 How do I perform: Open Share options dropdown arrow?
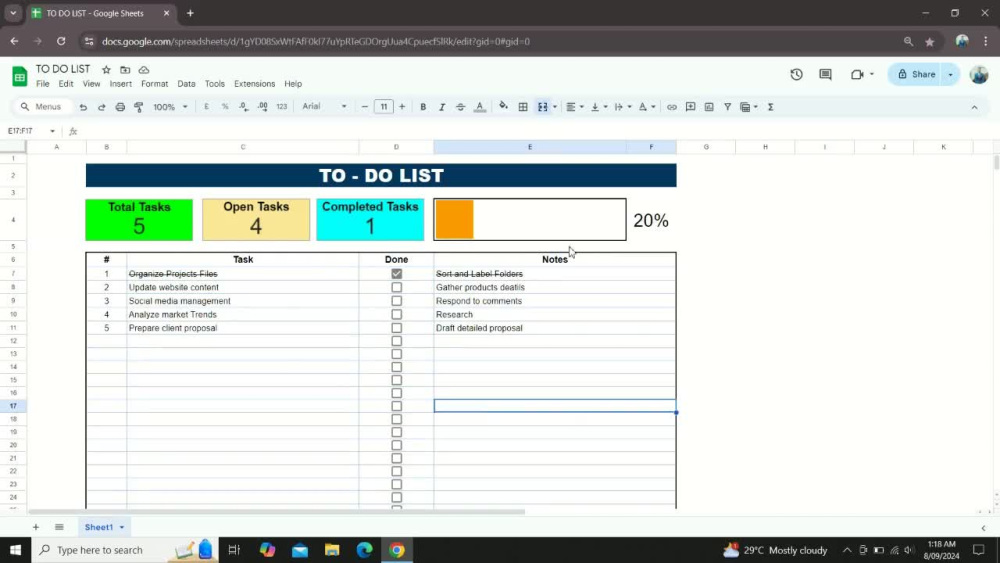pos(950,75)
